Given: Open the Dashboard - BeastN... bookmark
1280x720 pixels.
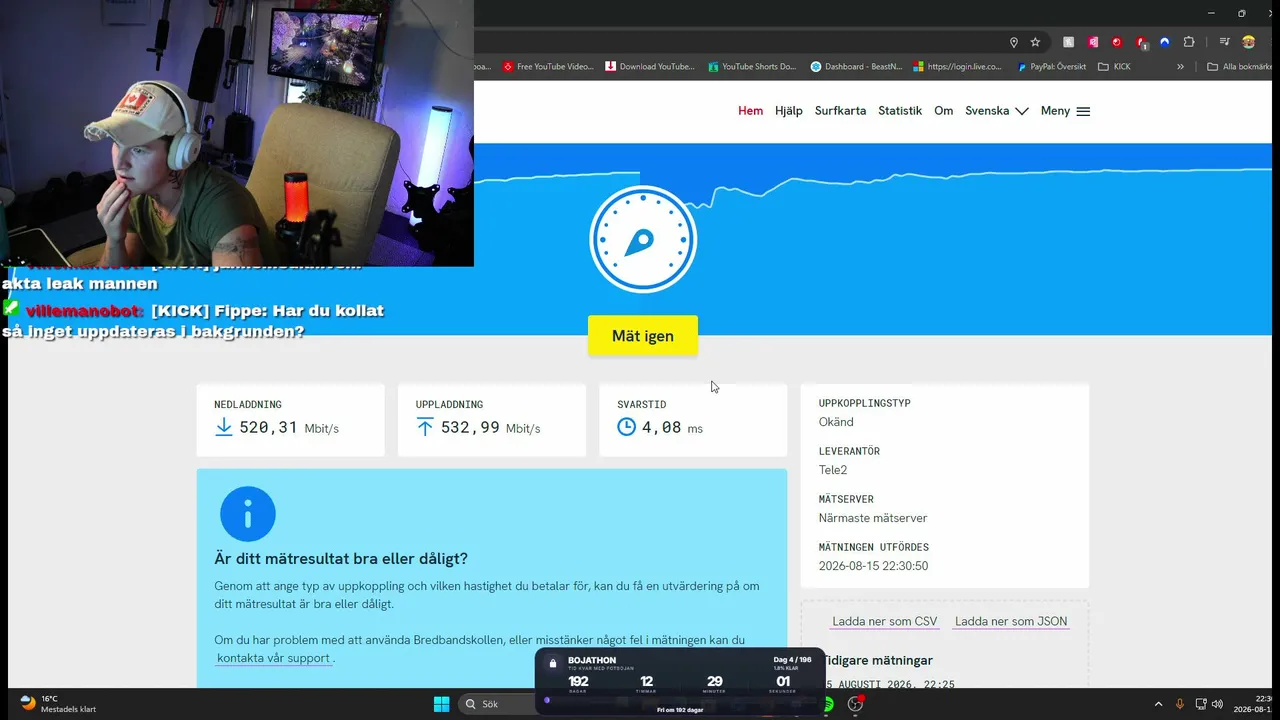Looking at the screenshot, I should click(855, 67).
